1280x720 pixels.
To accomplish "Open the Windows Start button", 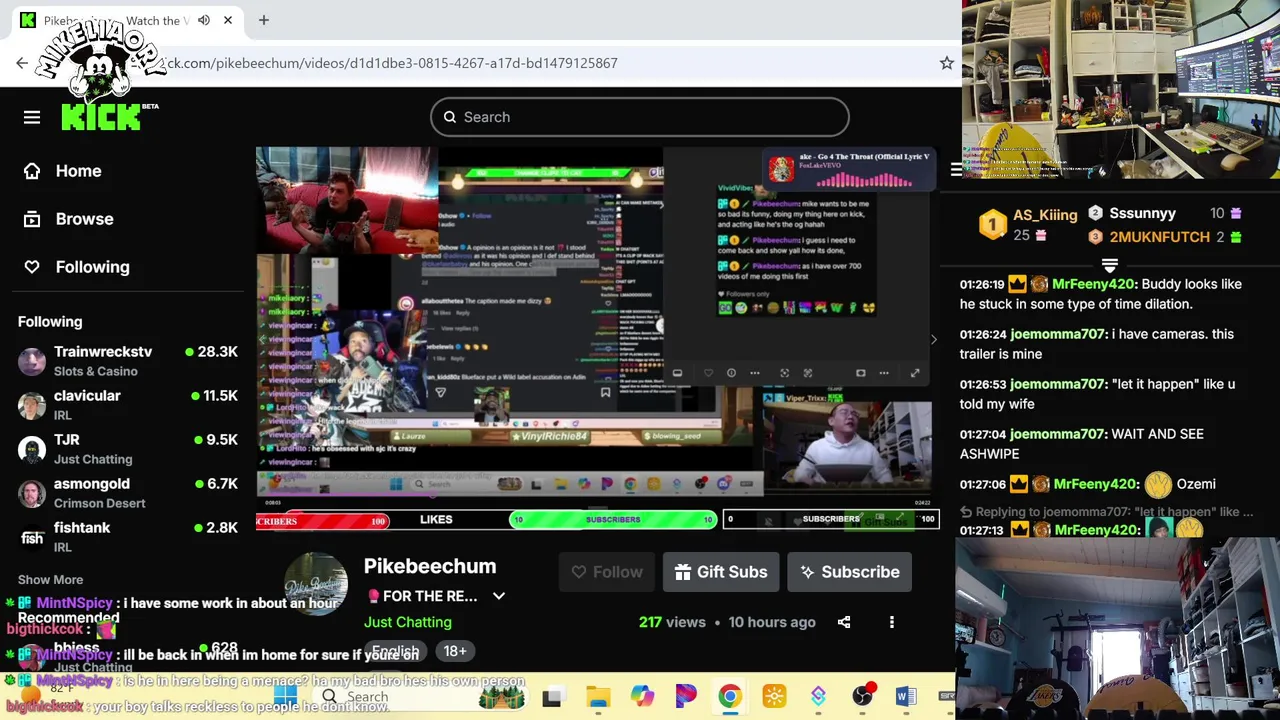I will pyautogui.click(x=285, y=697).
